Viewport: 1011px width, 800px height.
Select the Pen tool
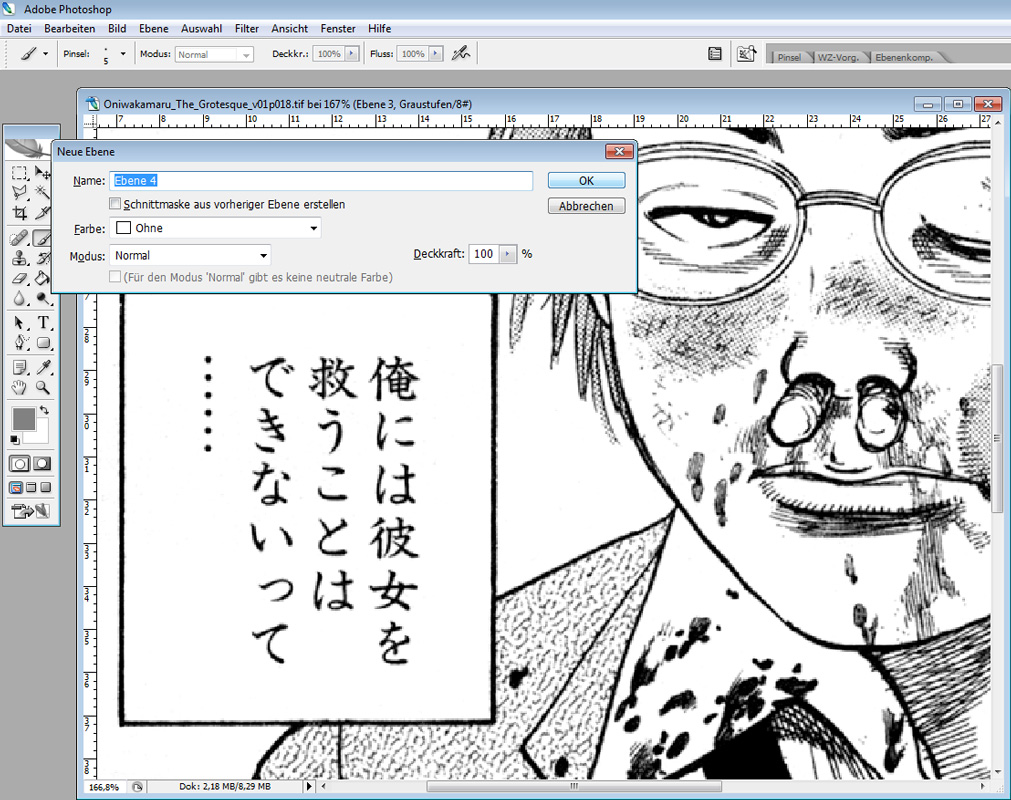19,342
